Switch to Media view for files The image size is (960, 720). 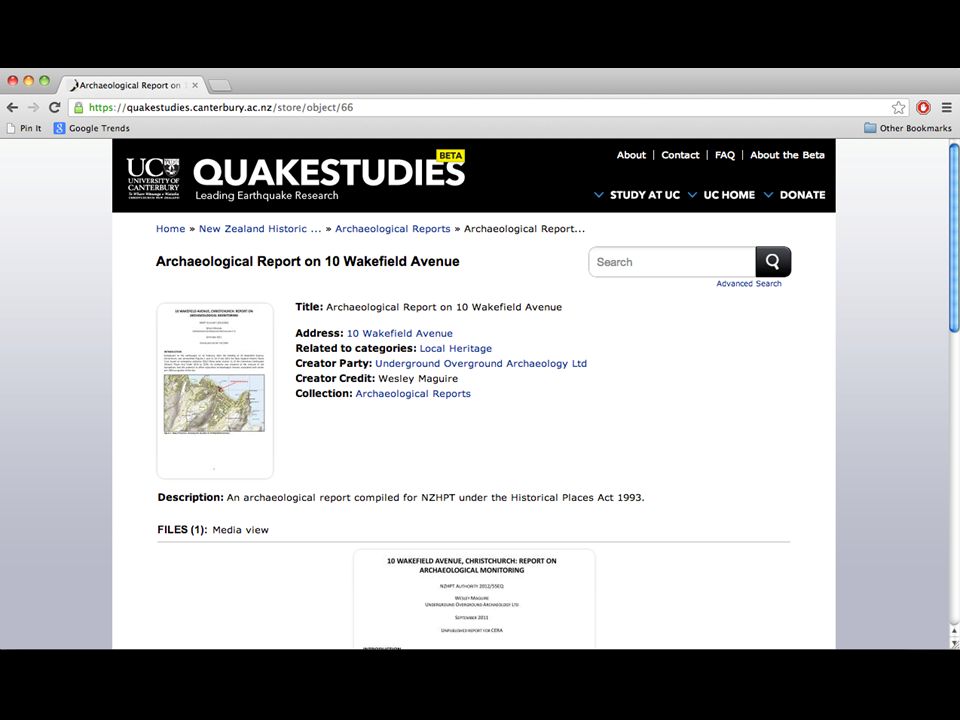[240, 530]
